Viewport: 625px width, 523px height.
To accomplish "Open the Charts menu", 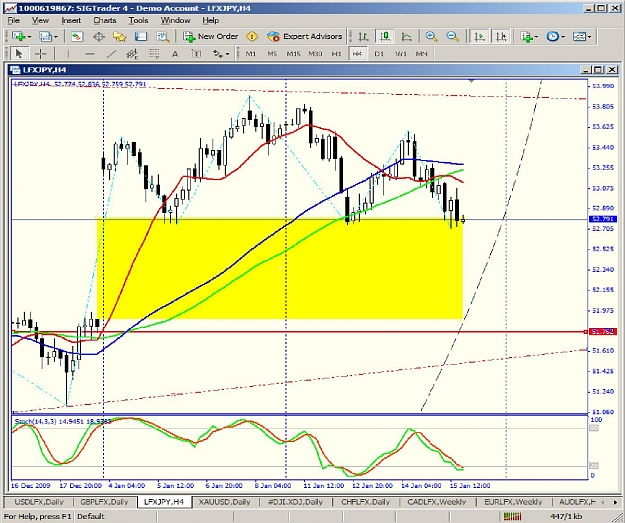I will click(105, 20).
